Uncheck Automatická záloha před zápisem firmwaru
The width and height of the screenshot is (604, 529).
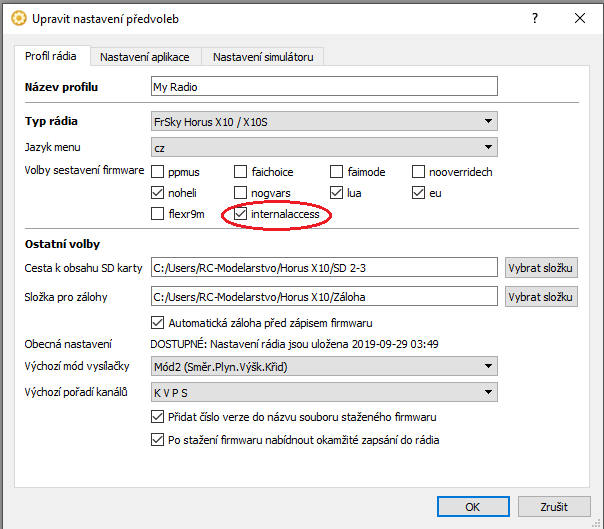157,322
